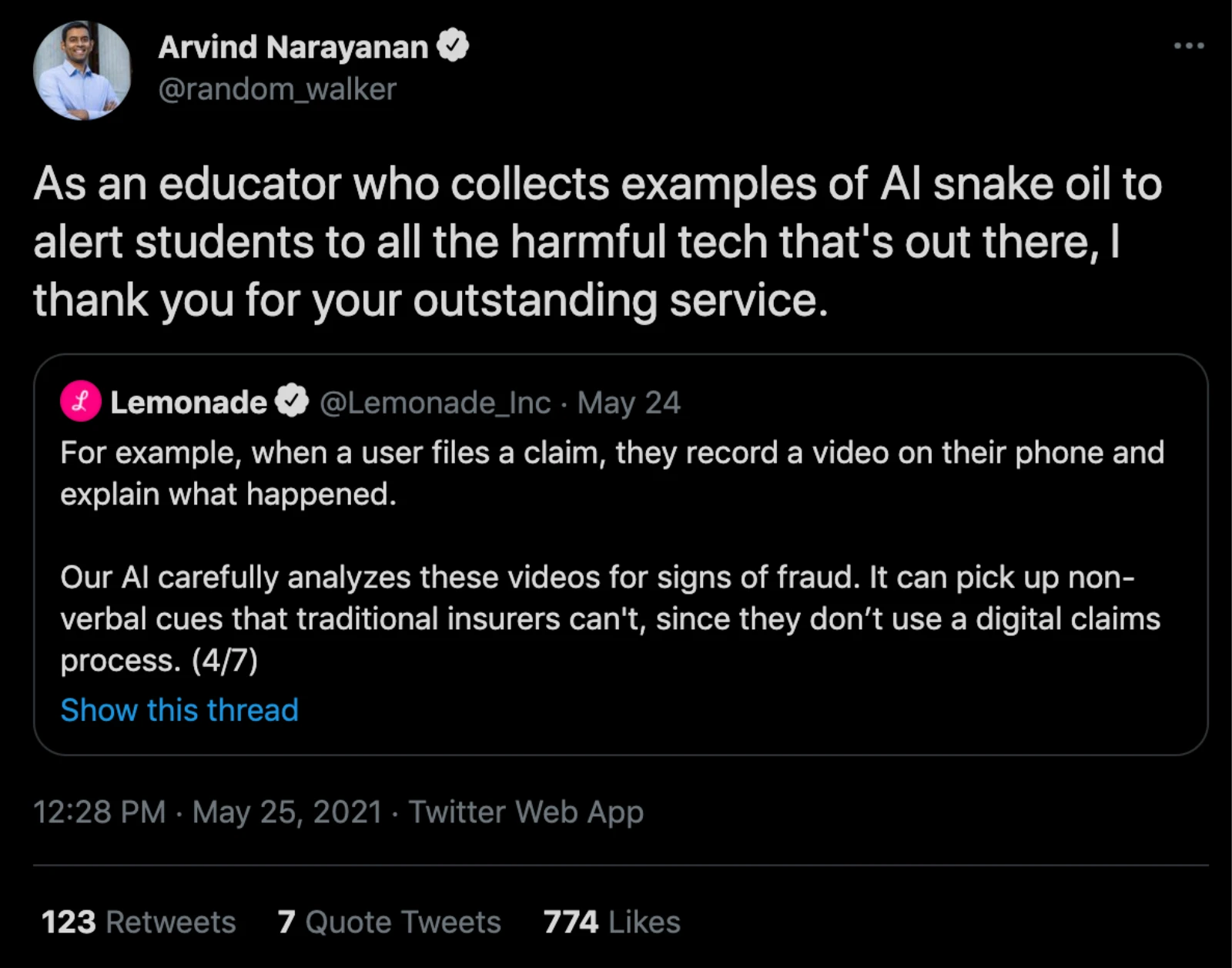1232x968 pixels.
Task: Click the '(4/7)' thread position text
Action: point(224,661)
